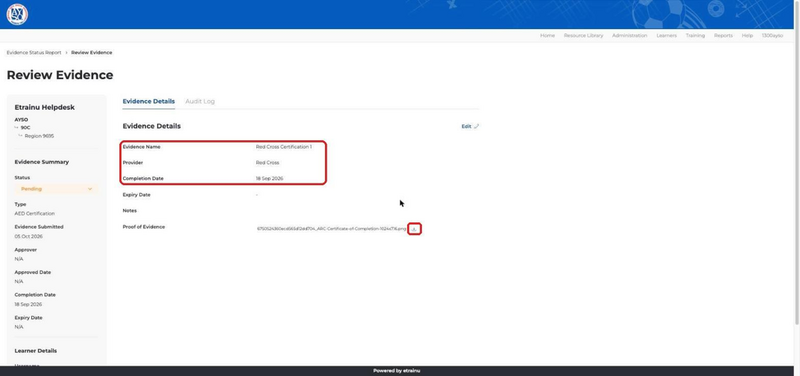Switch to the Audit Log tab
Image resolution: width=800 pixels, height=376 pixels.
point(200,102)
